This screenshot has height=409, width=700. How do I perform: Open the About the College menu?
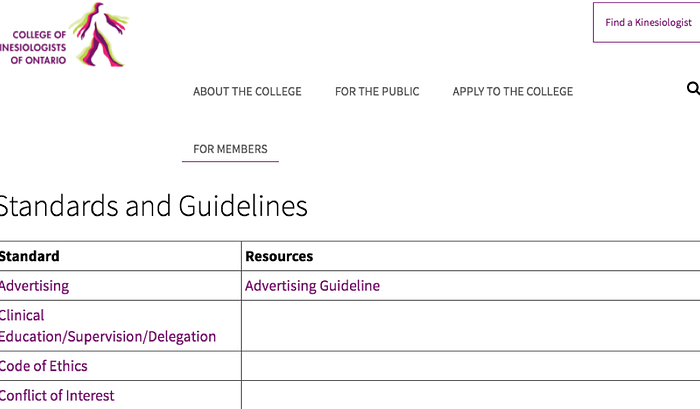(x=247, y=92)
